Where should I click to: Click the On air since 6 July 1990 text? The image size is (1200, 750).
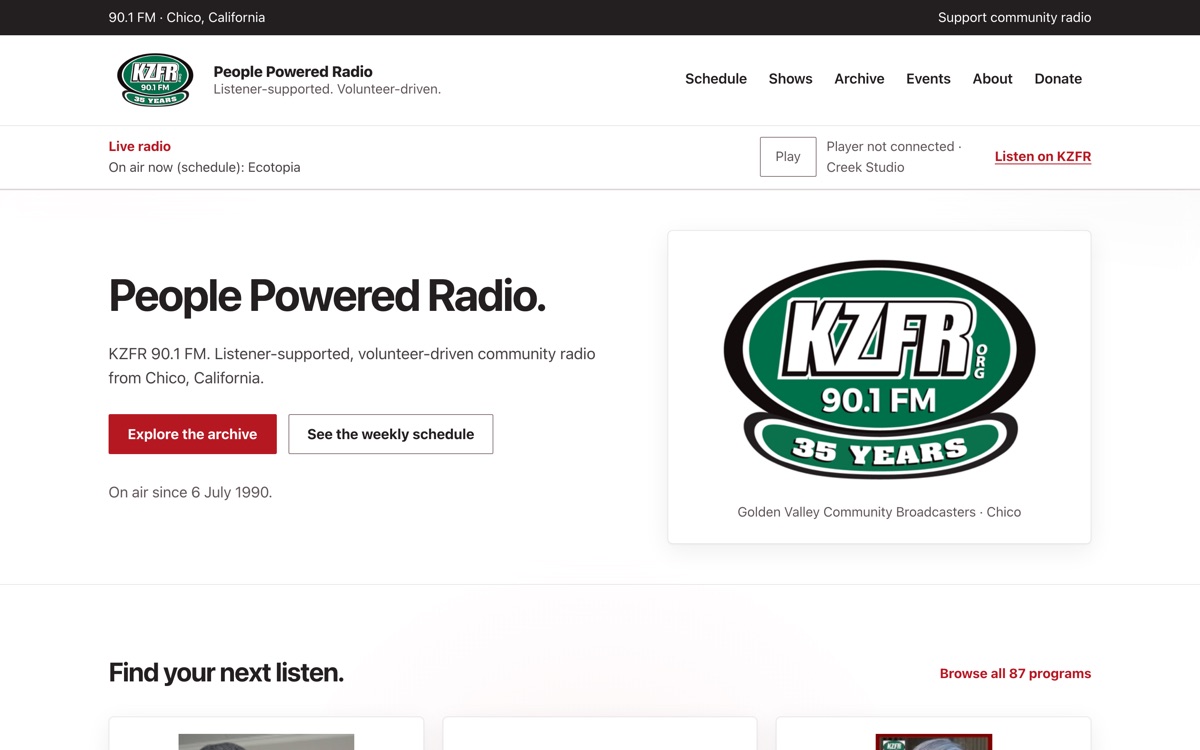[x=190, y=492]
